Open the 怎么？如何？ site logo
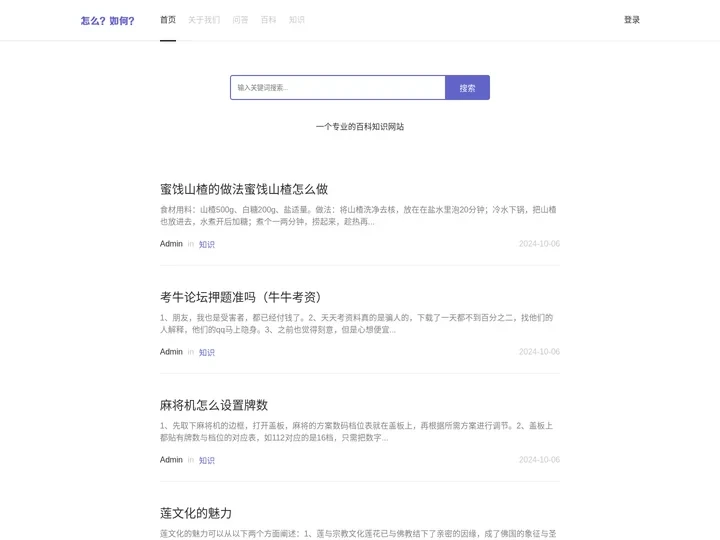 click(107, 21)
